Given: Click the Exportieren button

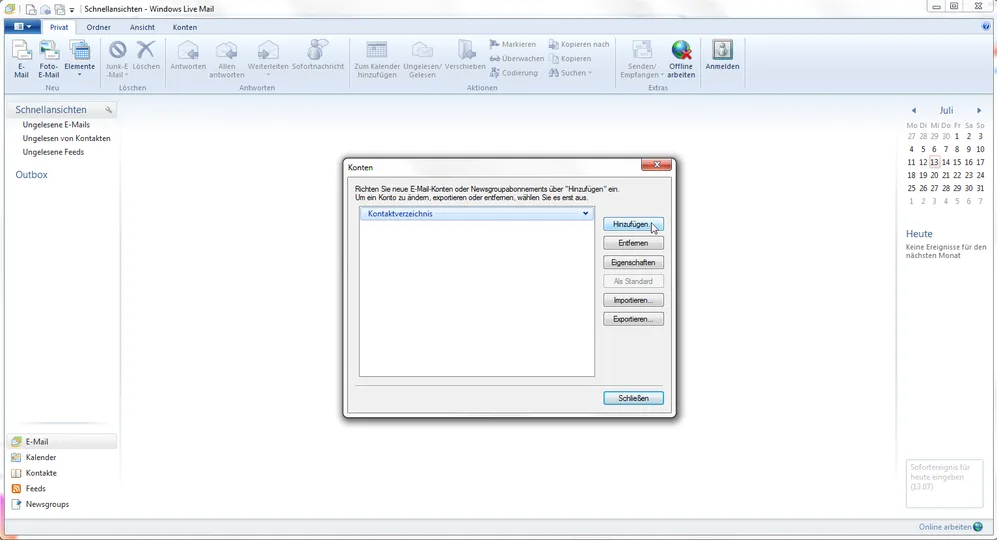Looking at the screenshot, I should pos(633,319).
